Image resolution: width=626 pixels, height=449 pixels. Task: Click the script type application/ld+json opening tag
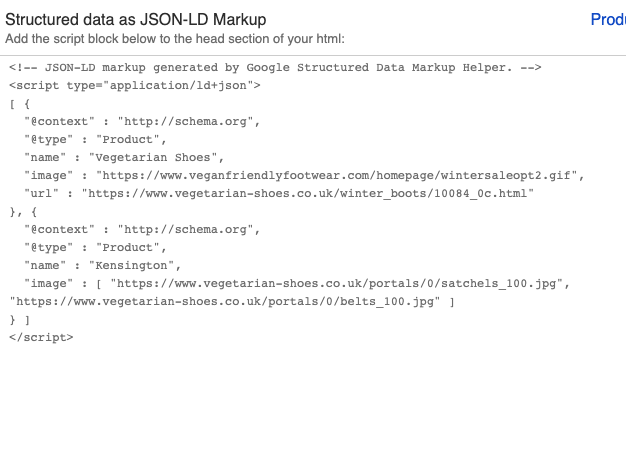click(x=135, y=85)
